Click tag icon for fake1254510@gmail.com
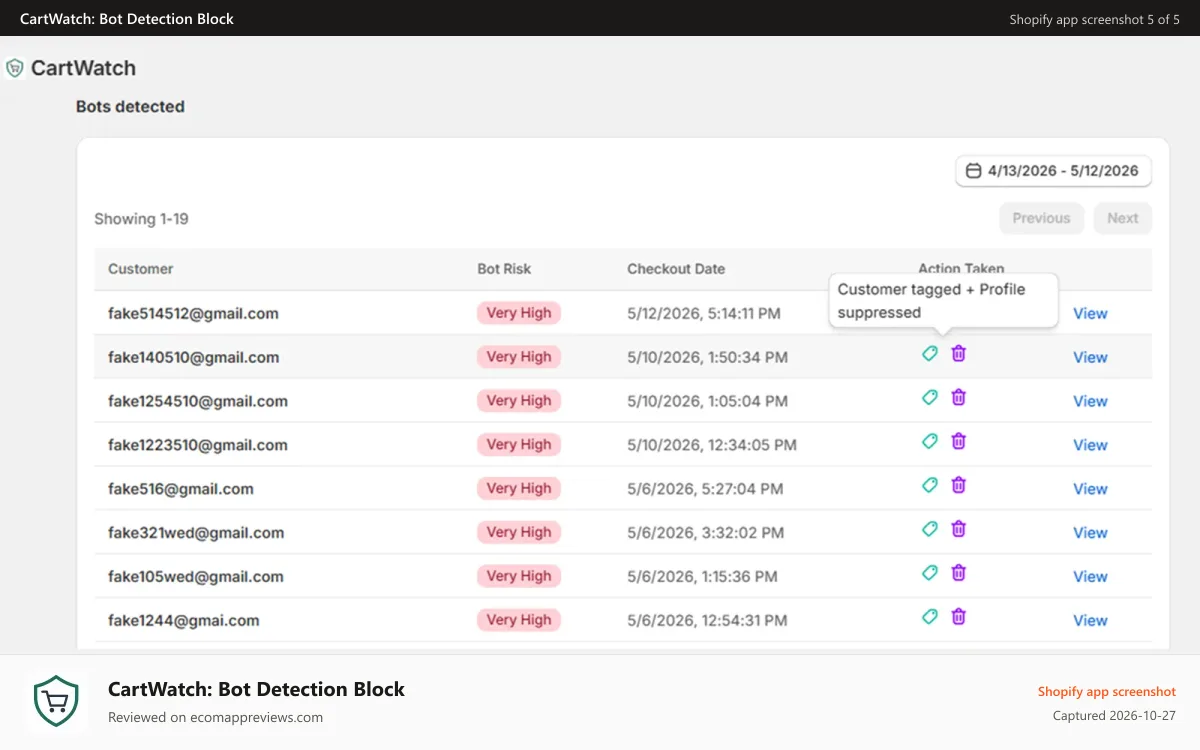Image resolution: width=1200 pixels, height=750 pixels. 930,397
